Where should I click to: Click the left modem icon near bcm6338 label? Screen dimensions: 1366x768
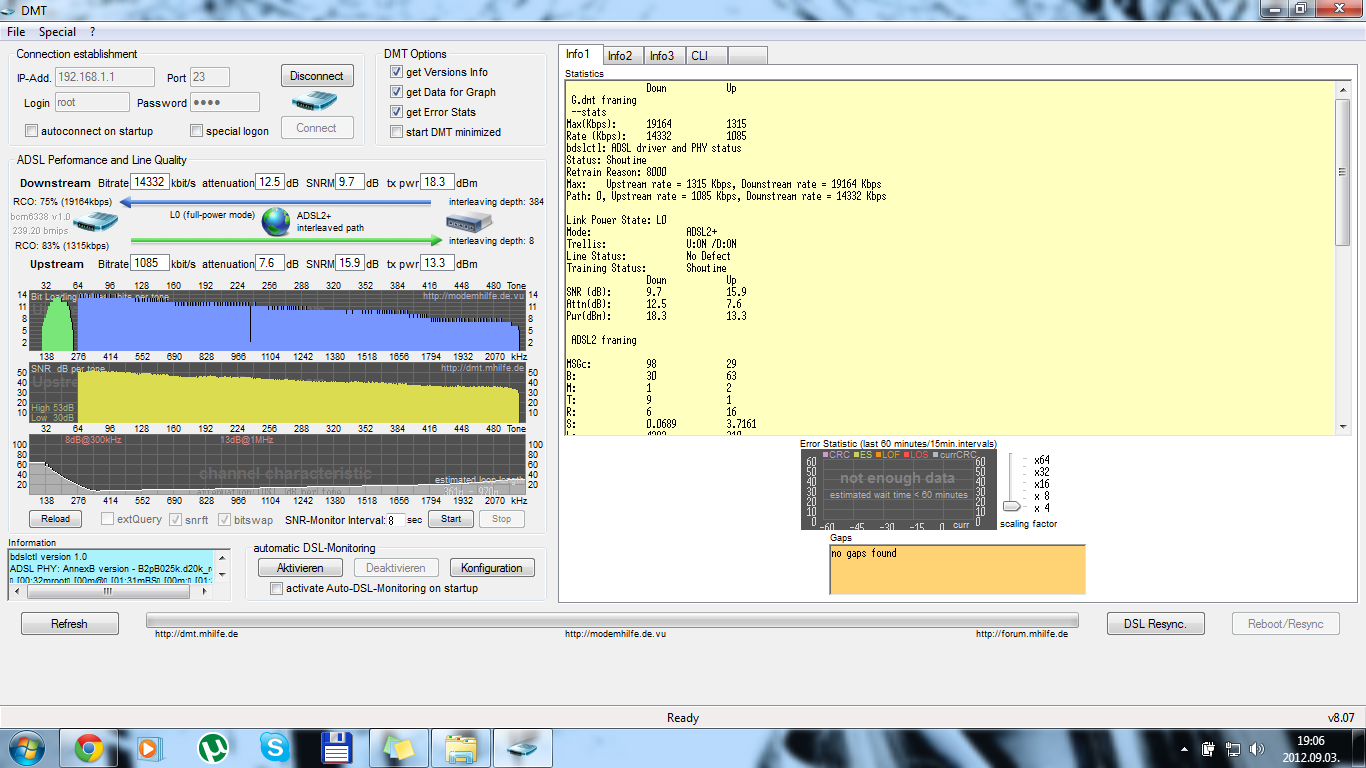coord(97,224)
